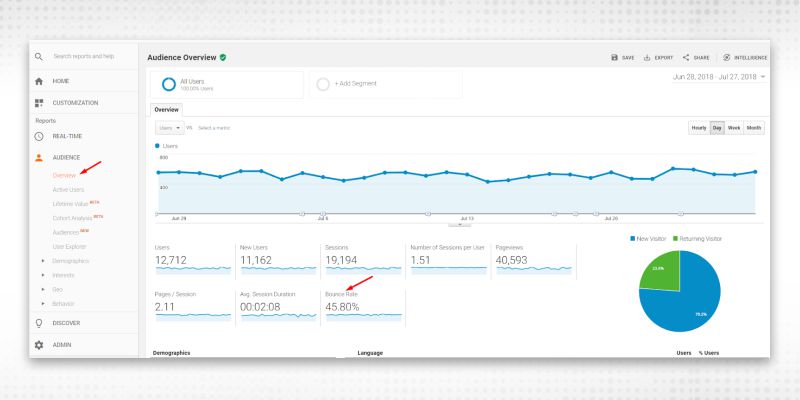Viewport: 800px width, 400px height.
Task: Click Number of Sessions per User 1.51
Action: pos(420,260)
